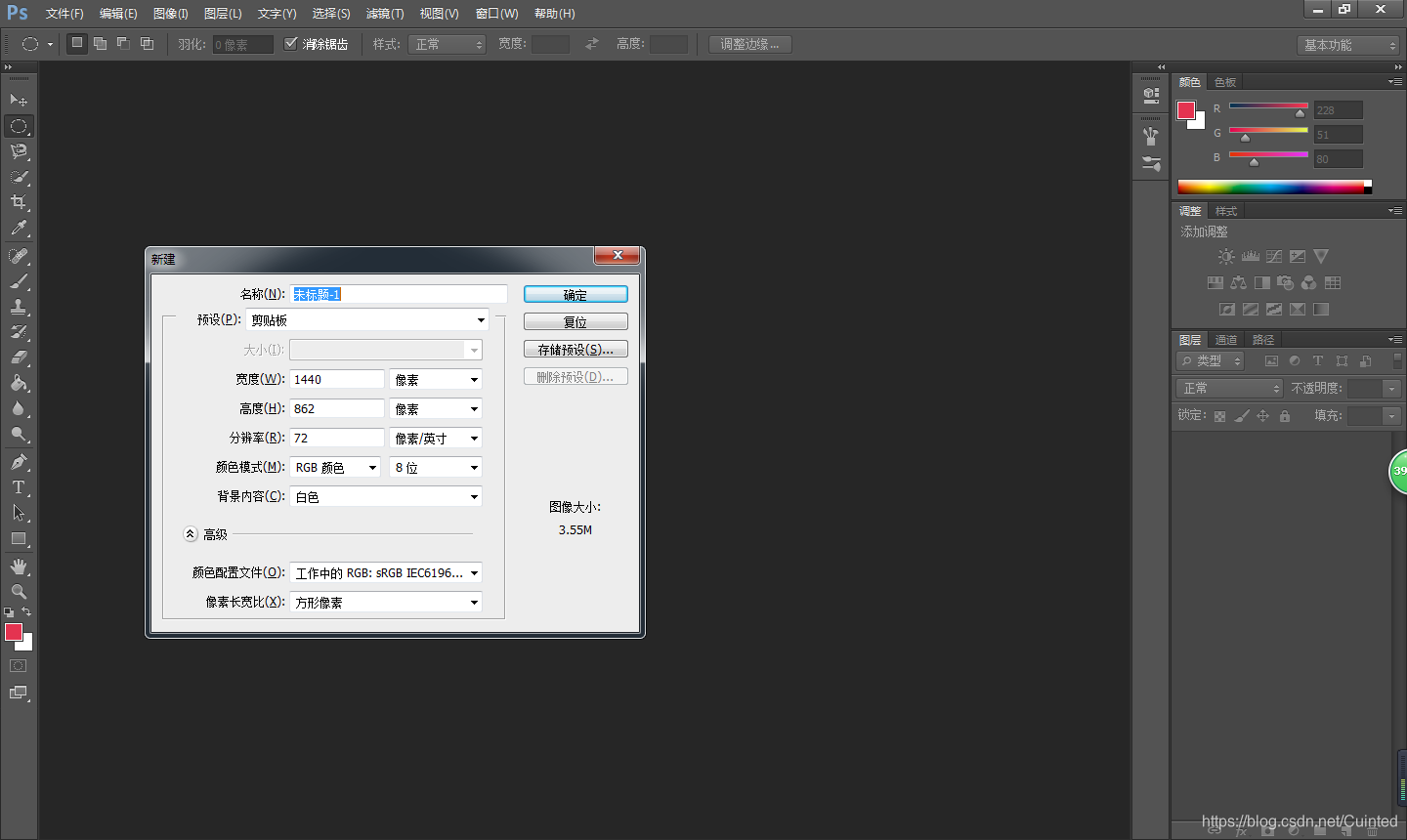This screenshot has height=840, width=1407.
Task: Open the width unit dropdown 像素
Action: [x=436, y=380]
